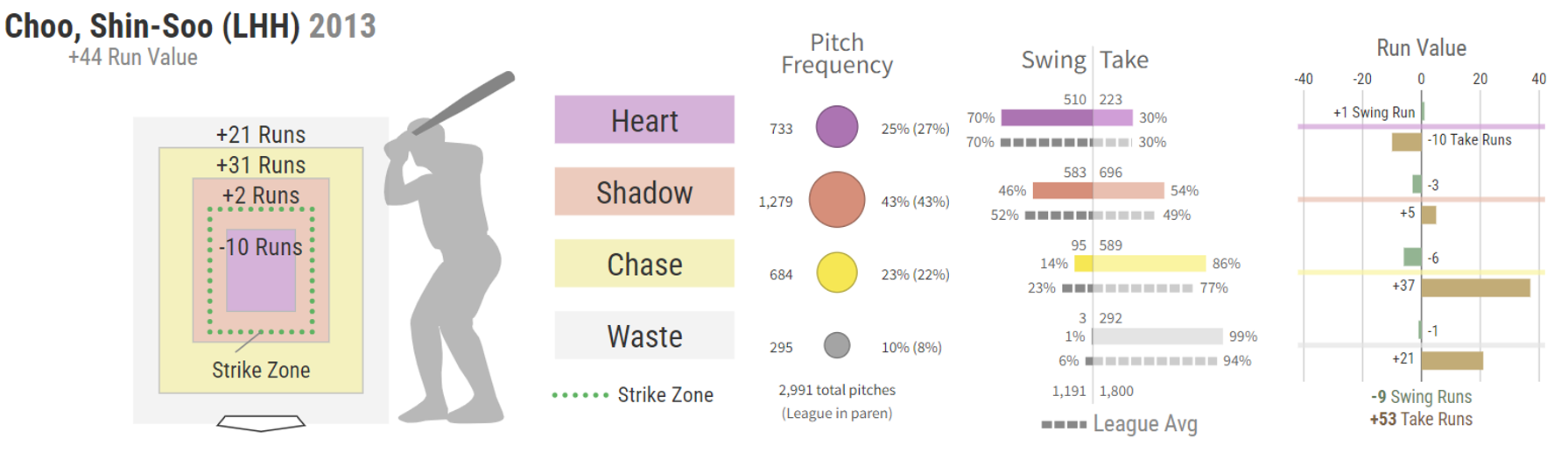Select the gray Waste frequency circle
1568x453 pixels.
(x=837, y=345)
